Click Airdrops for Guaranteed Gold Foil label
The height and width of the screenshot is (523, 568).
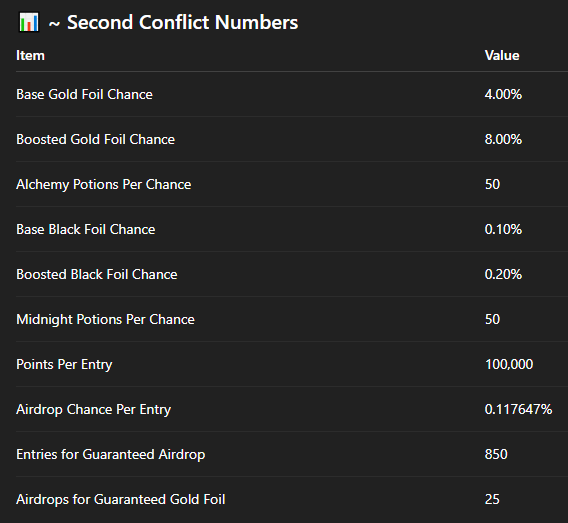click(121, 499)
